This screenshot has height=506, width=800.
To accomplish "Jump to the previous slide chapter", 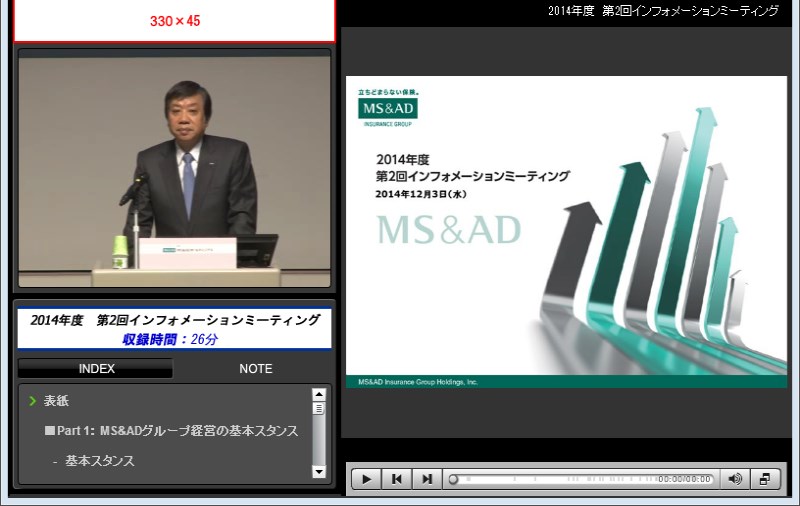I will pos(396,479).
